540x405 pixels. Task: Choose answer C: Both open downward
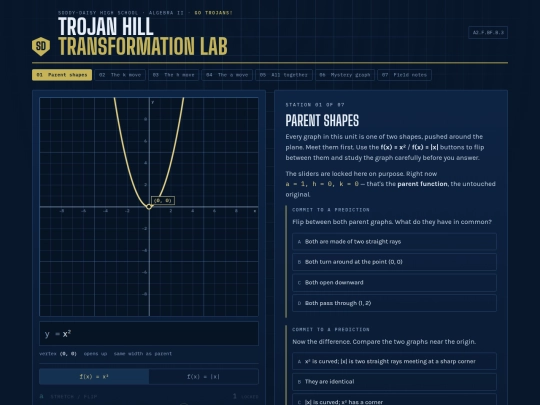(394, 283)
